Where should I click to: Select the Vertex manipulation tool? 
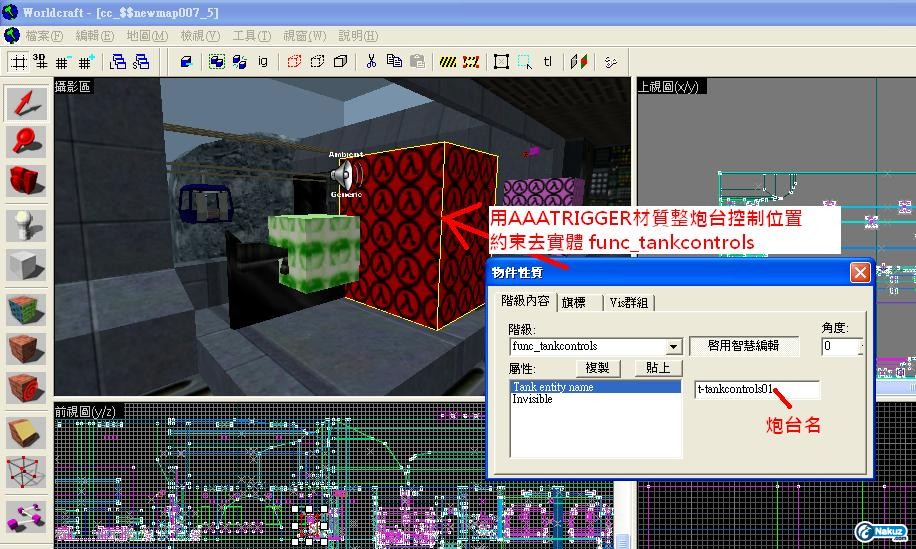(x=26, y=472)
